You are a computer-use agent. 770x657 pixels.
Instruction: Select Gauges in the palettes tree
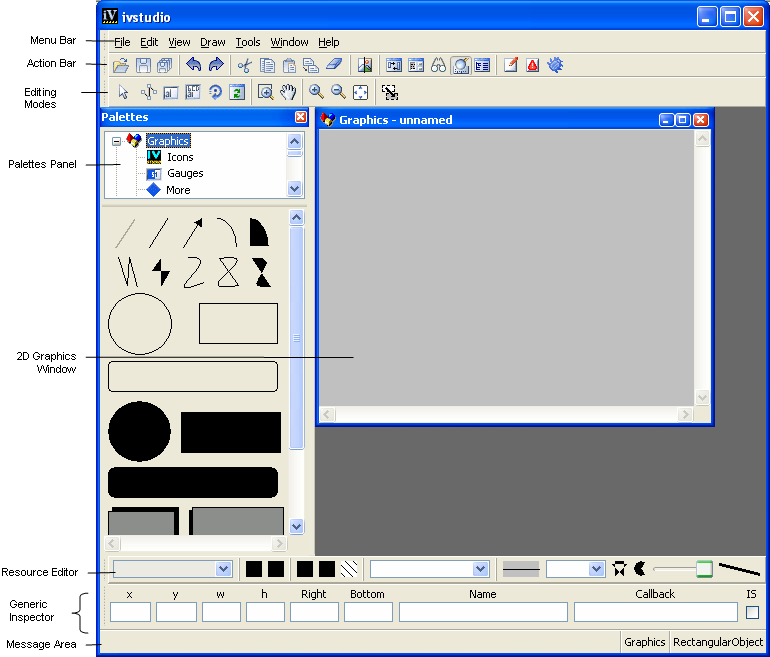(x=185, y=173)
